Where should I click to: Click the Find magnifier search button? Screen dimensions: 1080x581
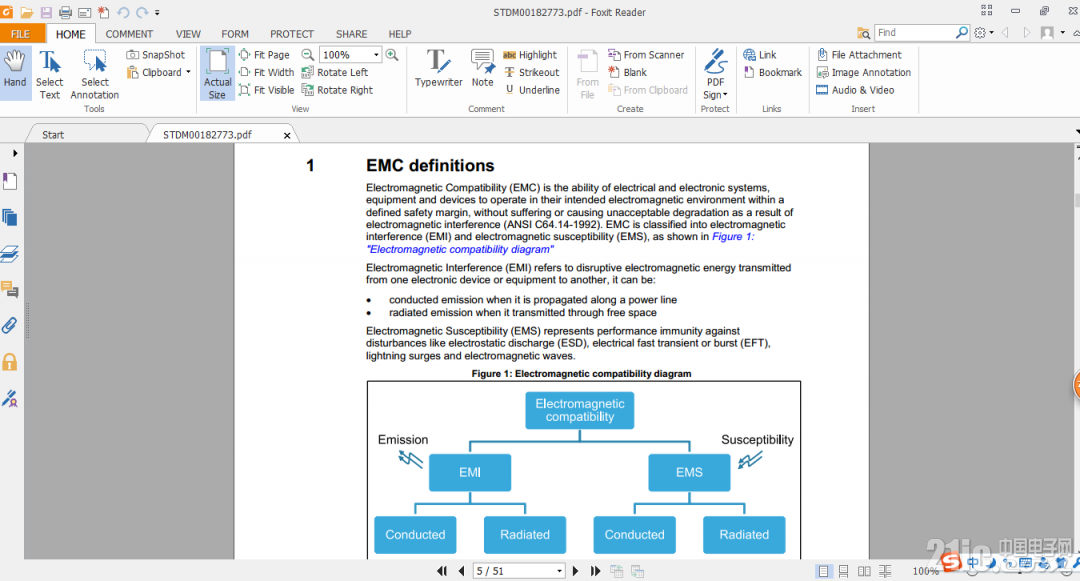tap(962, 32)
